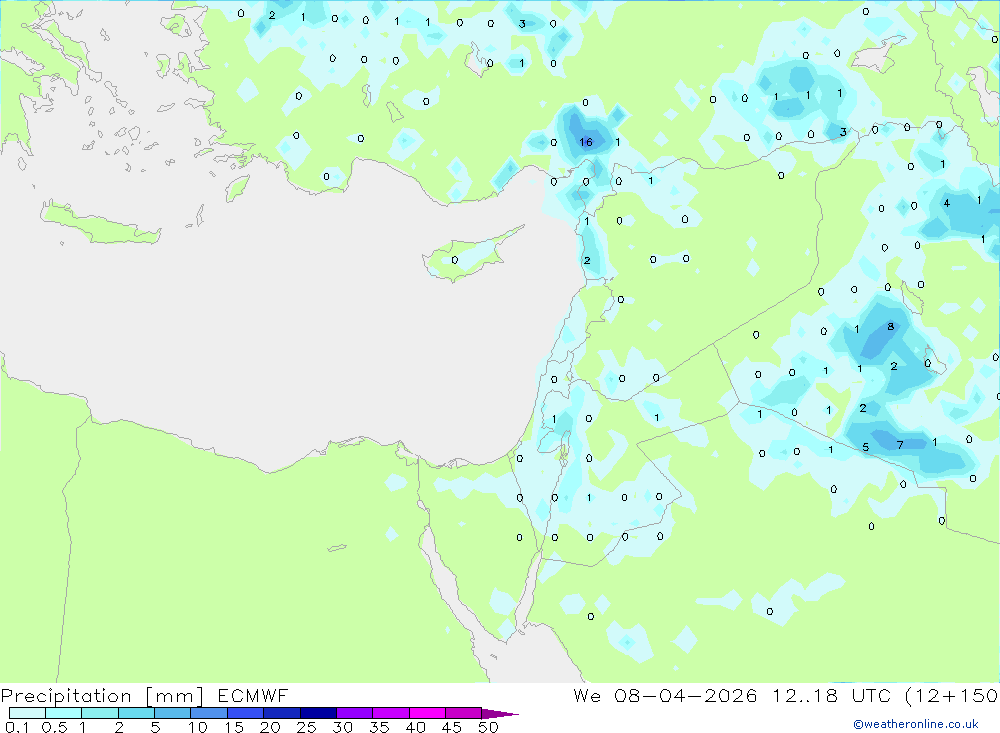Click the '12..18 UTC' time range text

point(831,696)
